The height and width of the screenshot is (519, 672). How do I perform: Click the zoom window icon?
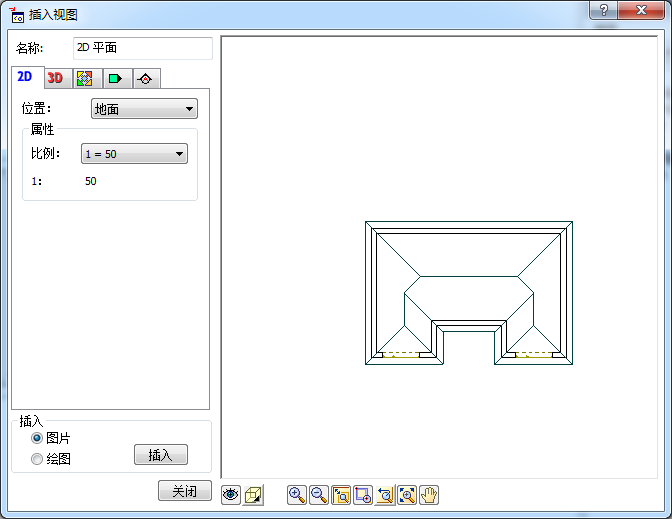pos(341,495)
